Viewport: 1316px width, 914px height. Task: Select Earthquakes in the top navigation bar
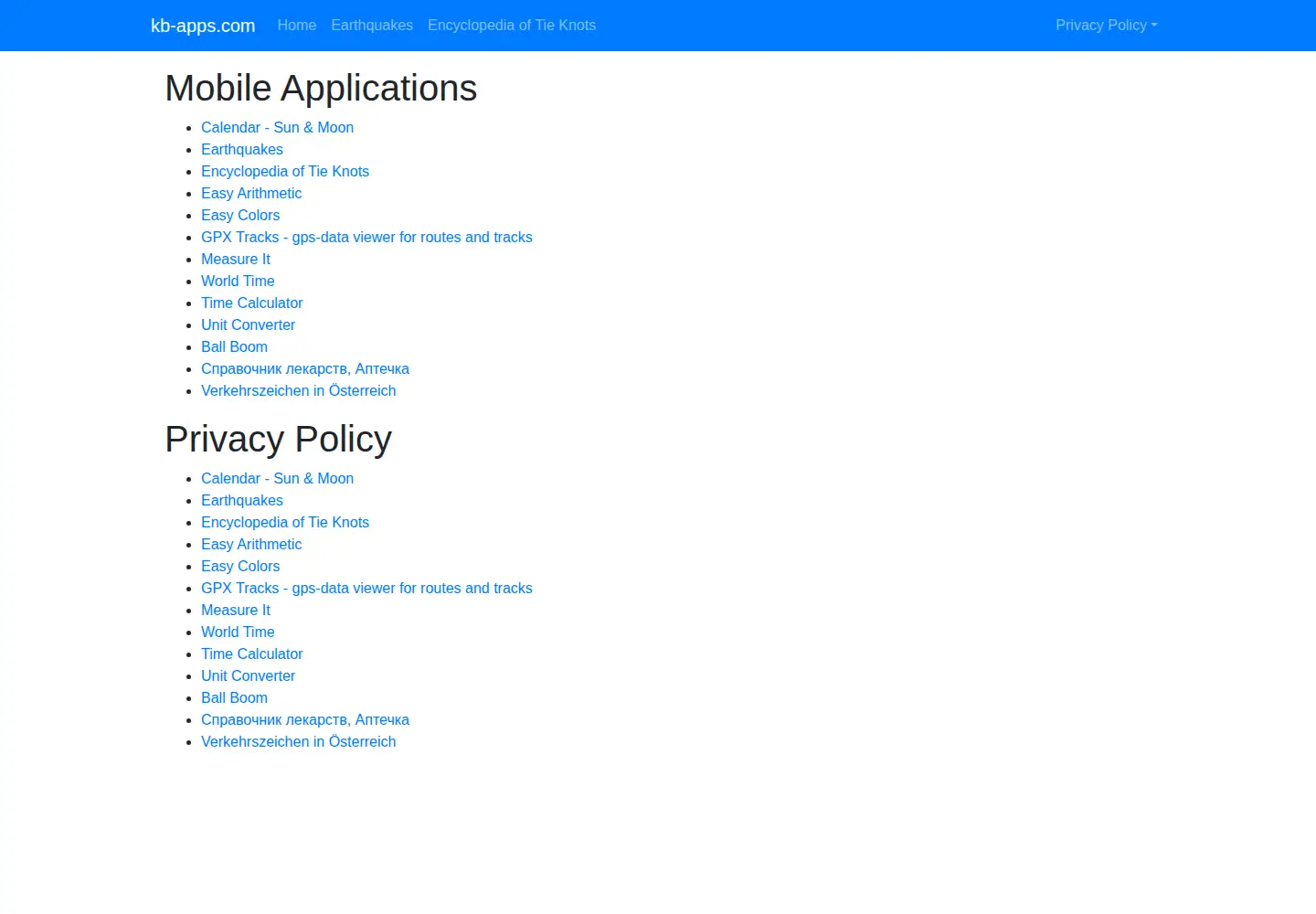pos(372,26)
